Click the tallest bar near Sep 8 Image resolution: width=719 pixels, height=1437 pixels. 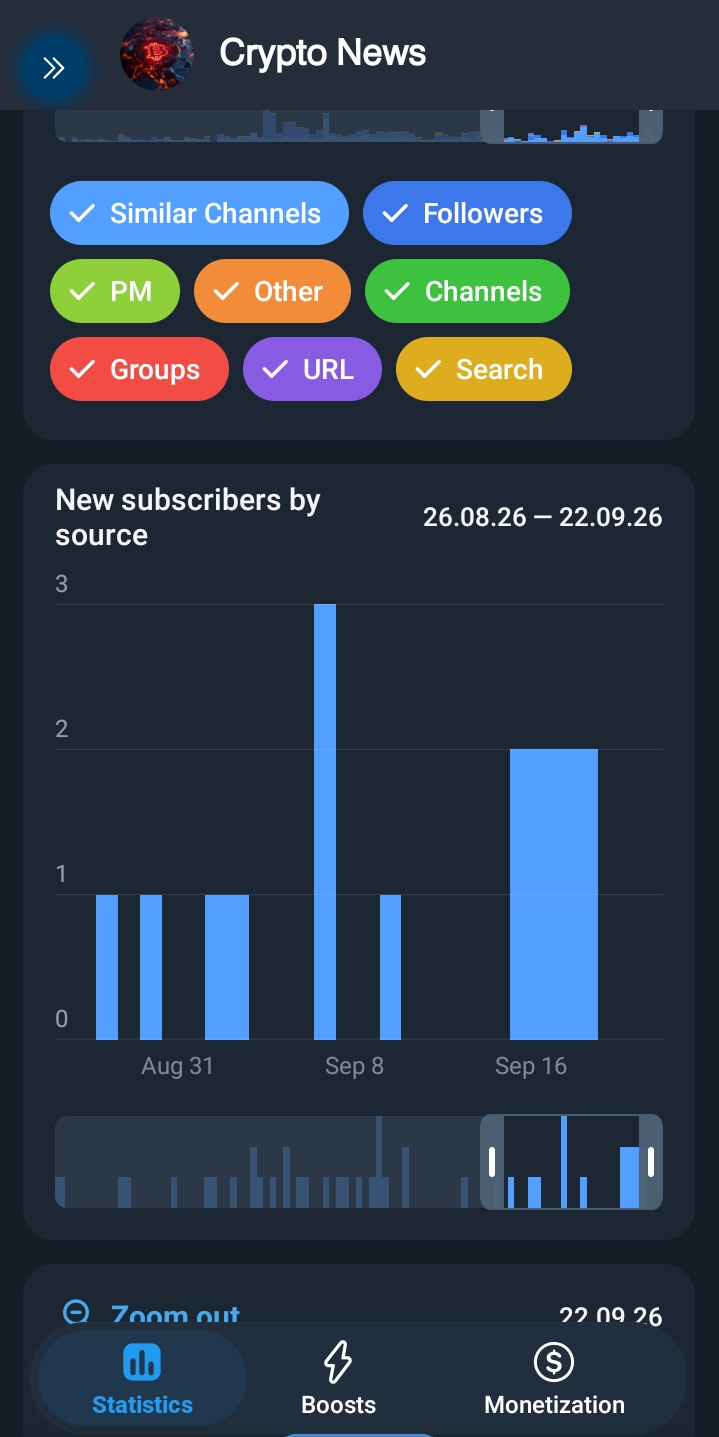click(x=325, y=822)
